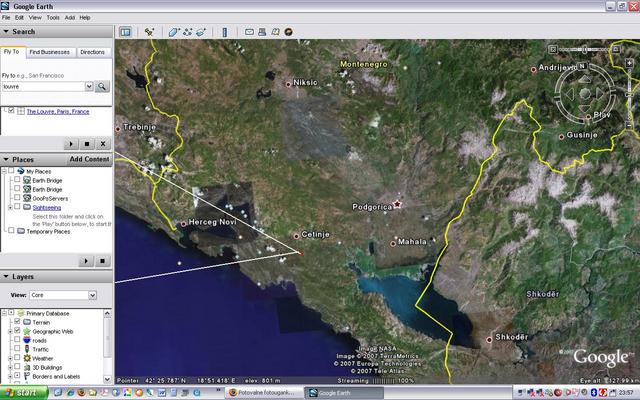Clear search results with the X button
The width and height of the screenshot is (640, 400).
point(103,144)
